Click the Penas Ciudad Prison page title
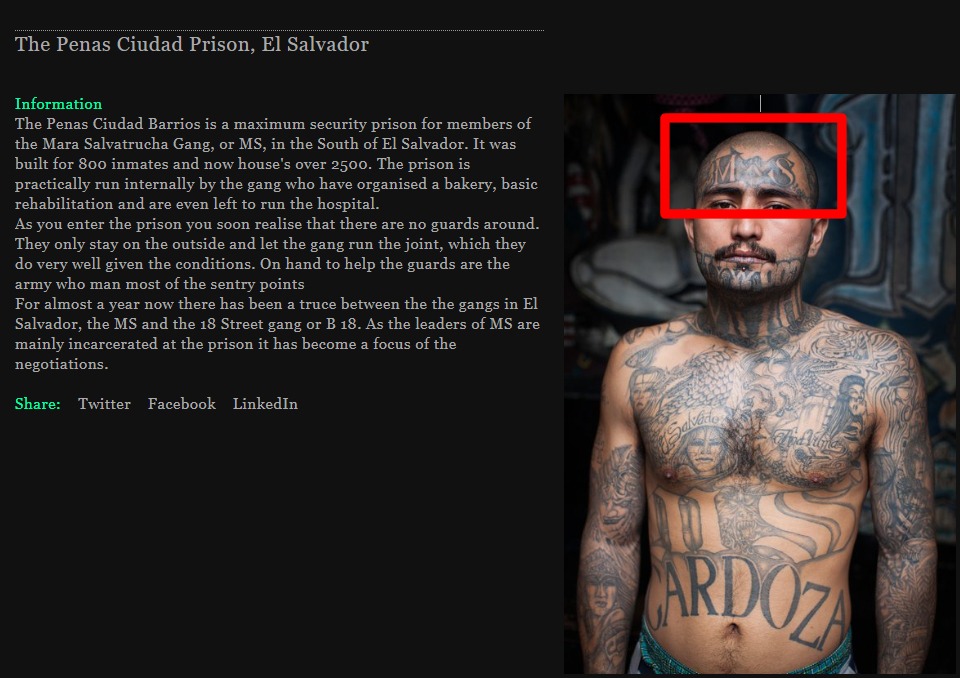Screen dimensions: 960x678 pyautogui.click(x=192, y=44)
